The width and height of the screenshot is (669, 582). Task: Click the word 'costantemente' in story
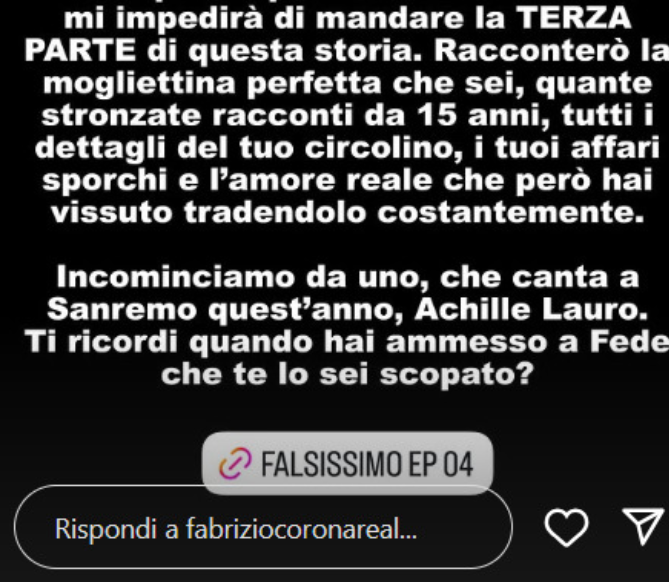pyautogui.click(x=511, y=212)
